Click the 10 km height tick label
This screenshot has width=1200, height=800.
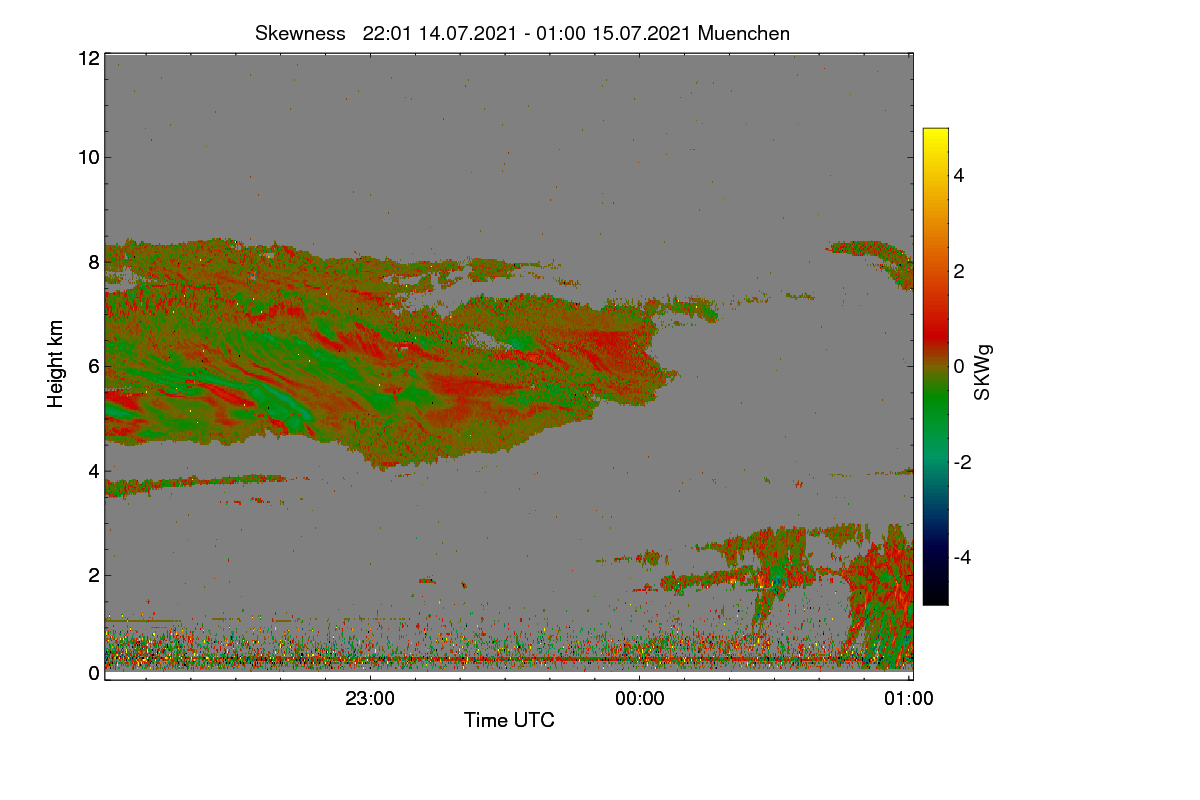(x=88, y=157)
